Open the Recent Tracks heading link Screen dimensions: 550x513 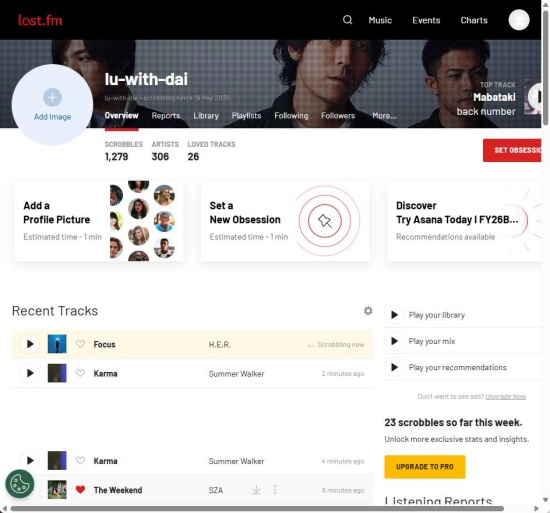(55, 311)
